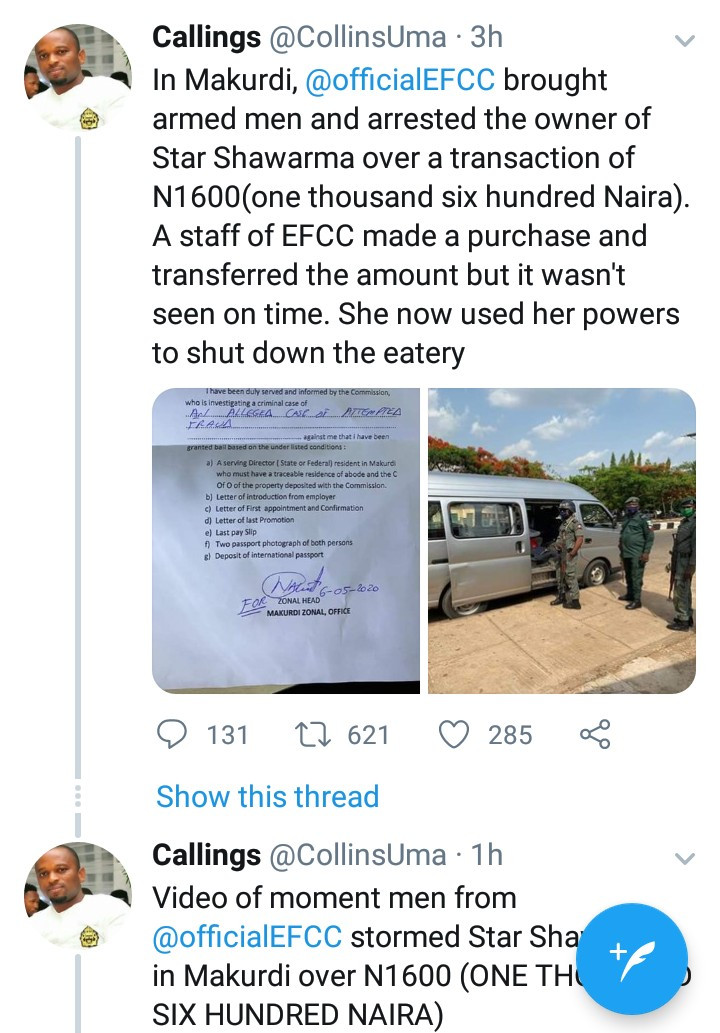Reply to the Star Shawarma tweet

[x=173, y=735]
